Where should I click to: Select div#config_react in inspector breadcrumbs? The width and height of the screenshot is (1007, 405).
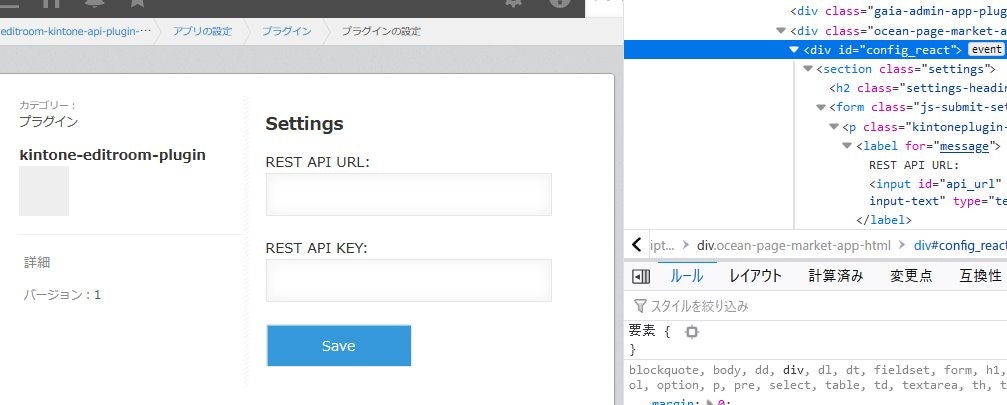point(960,245)
